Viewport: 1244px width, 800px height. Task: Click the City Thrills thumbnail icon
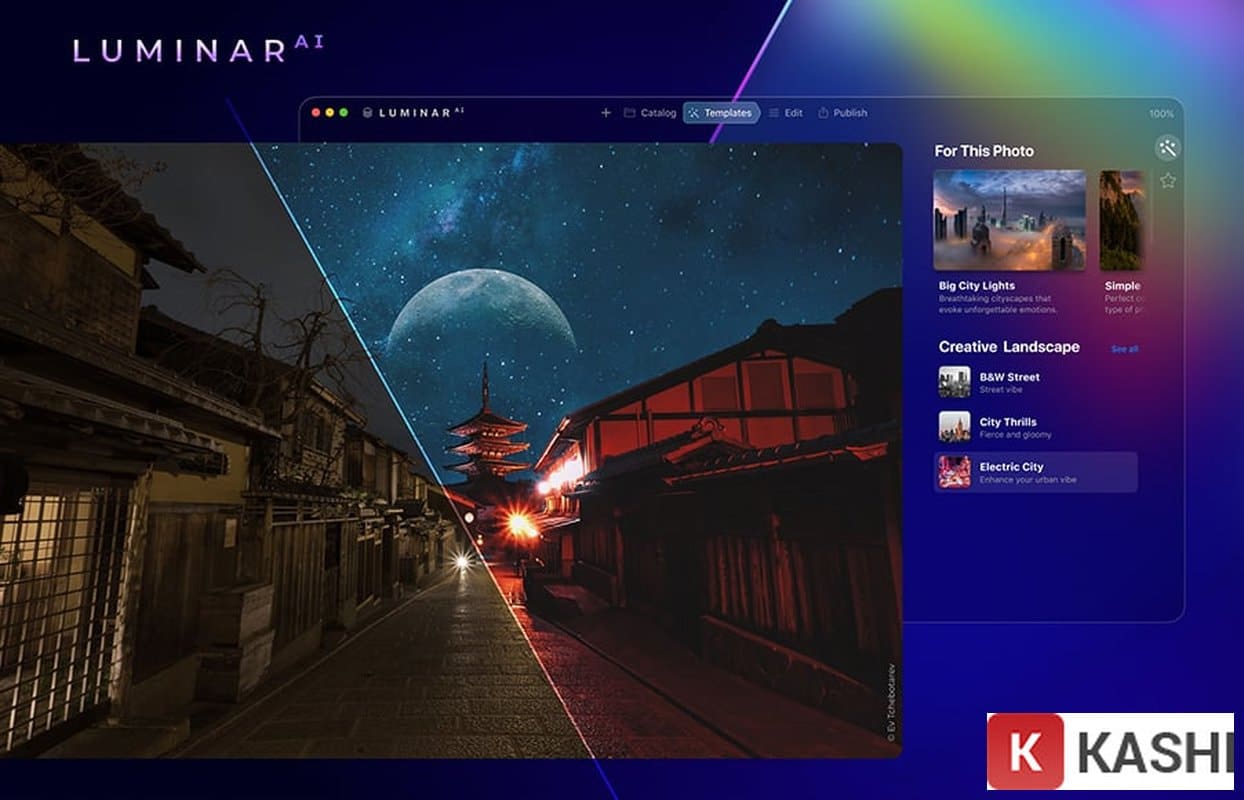(954, 427)
